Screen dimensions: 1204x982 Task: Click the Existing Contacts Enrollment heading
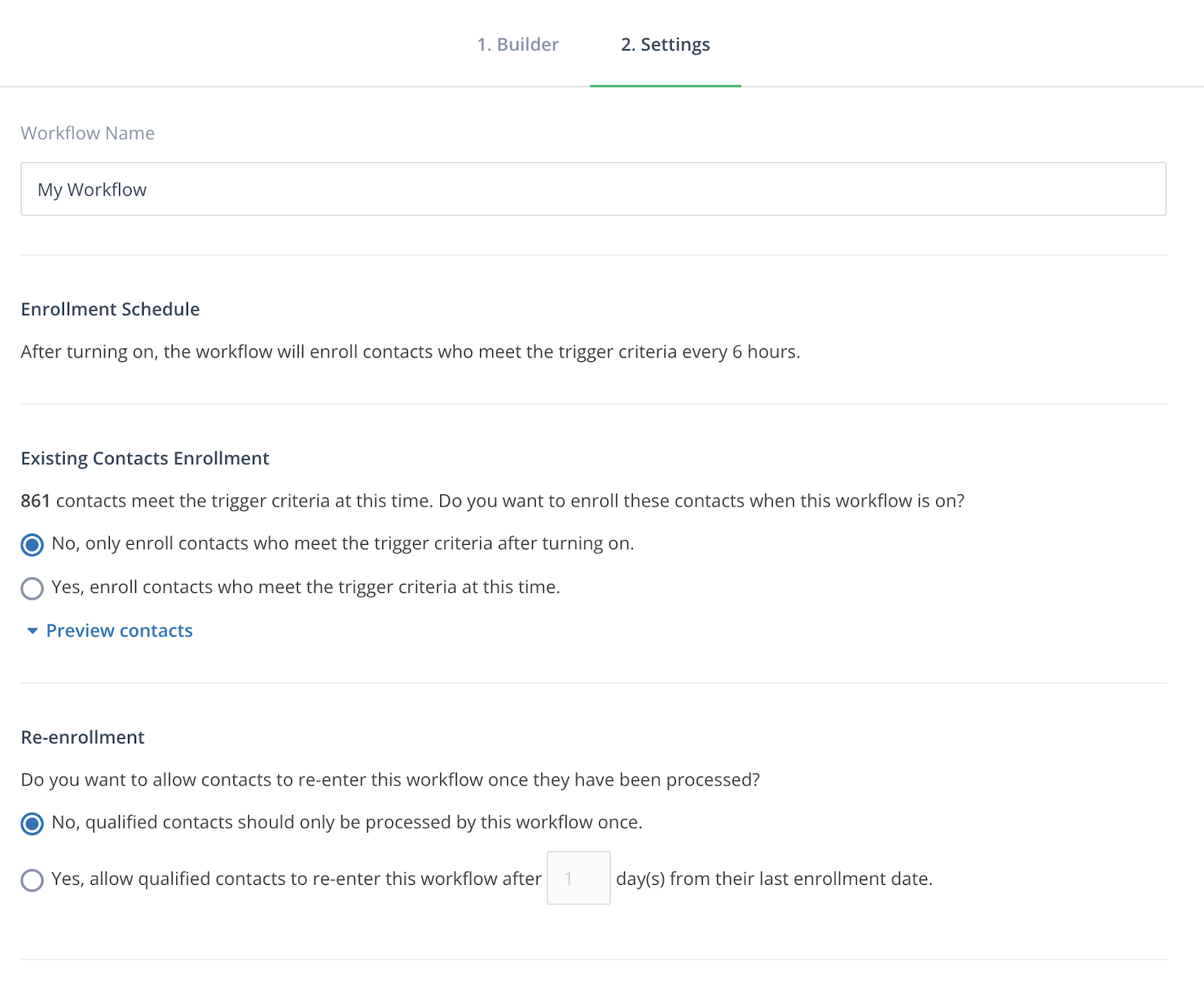(145, 458)
